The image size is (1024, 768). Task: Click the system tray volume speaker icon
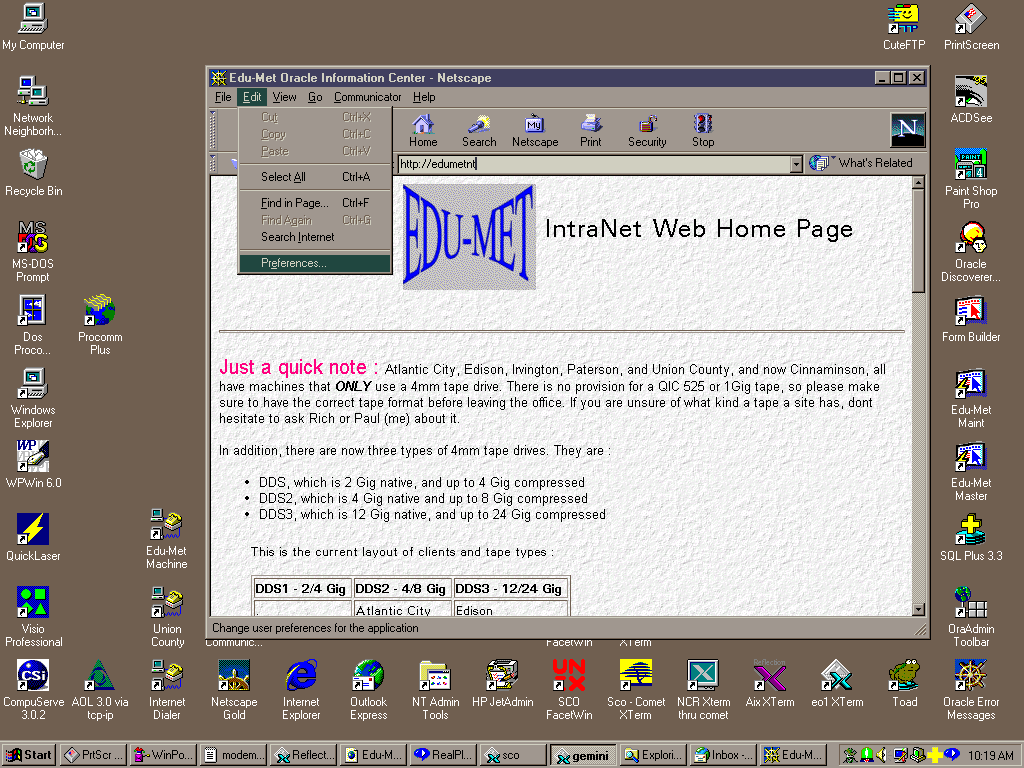click(882, 756)
